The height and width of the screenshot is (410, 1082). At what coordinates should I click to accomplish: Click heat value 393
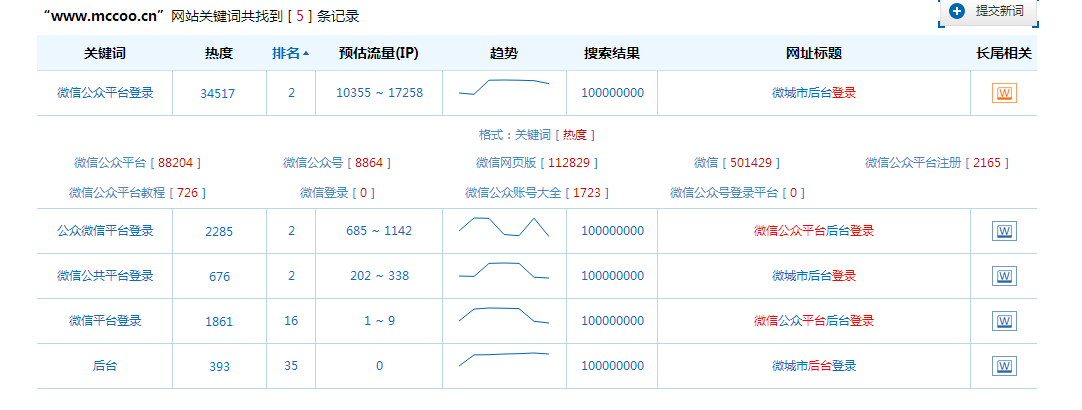[219, 367]
